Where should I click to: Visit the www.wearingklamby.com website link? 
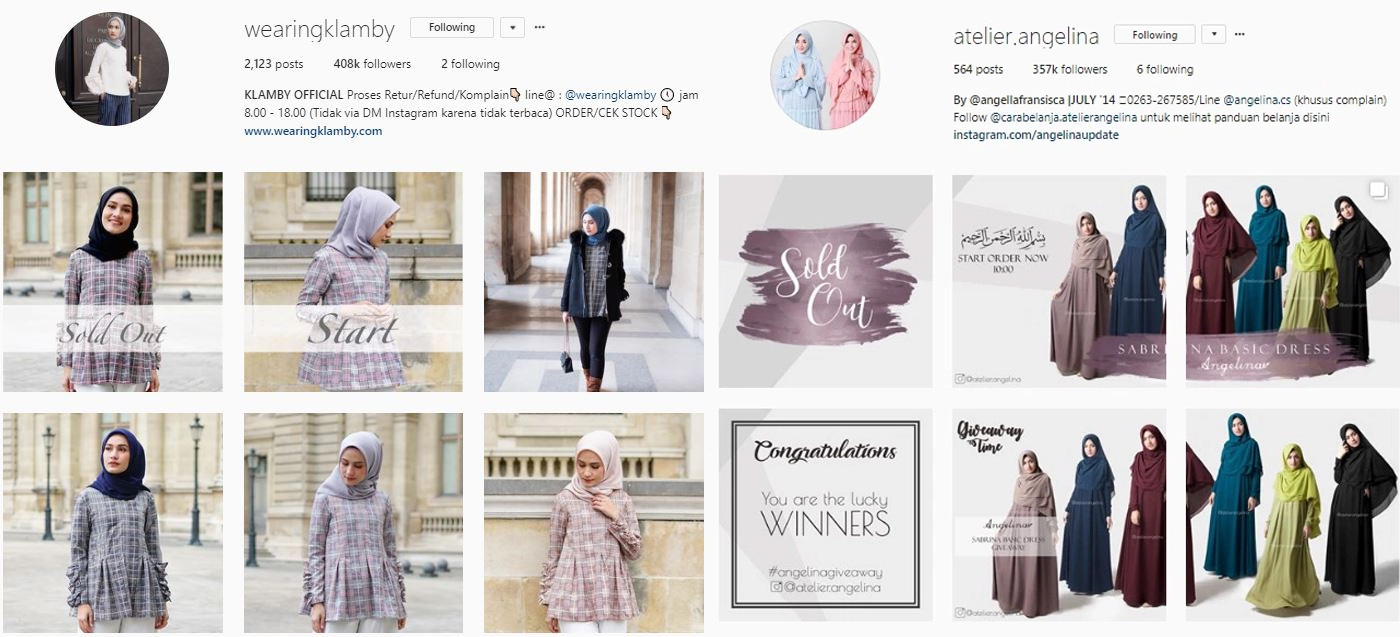point(313,131)
